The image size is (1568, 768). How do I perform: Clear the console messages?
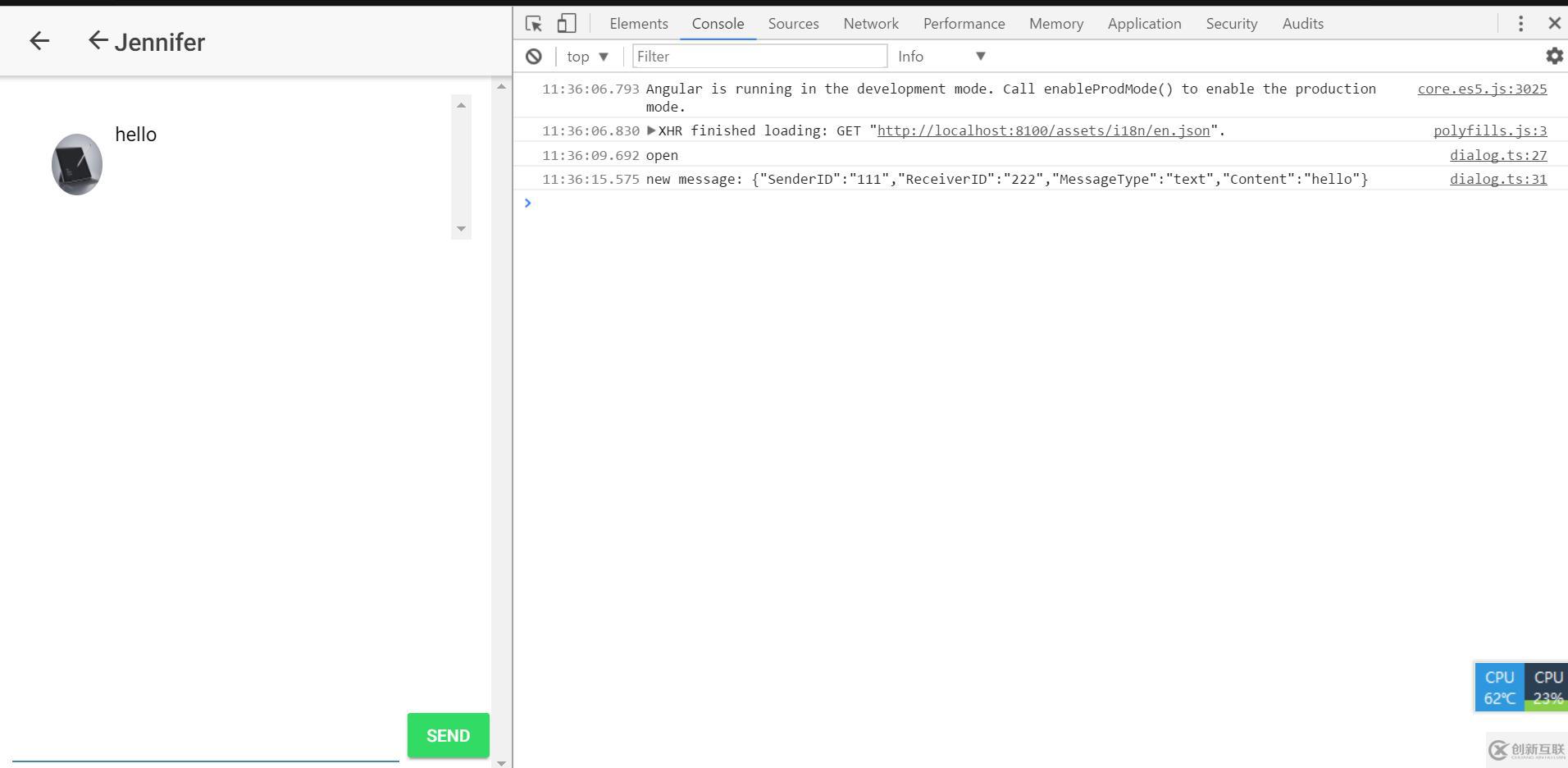point(535,56)
